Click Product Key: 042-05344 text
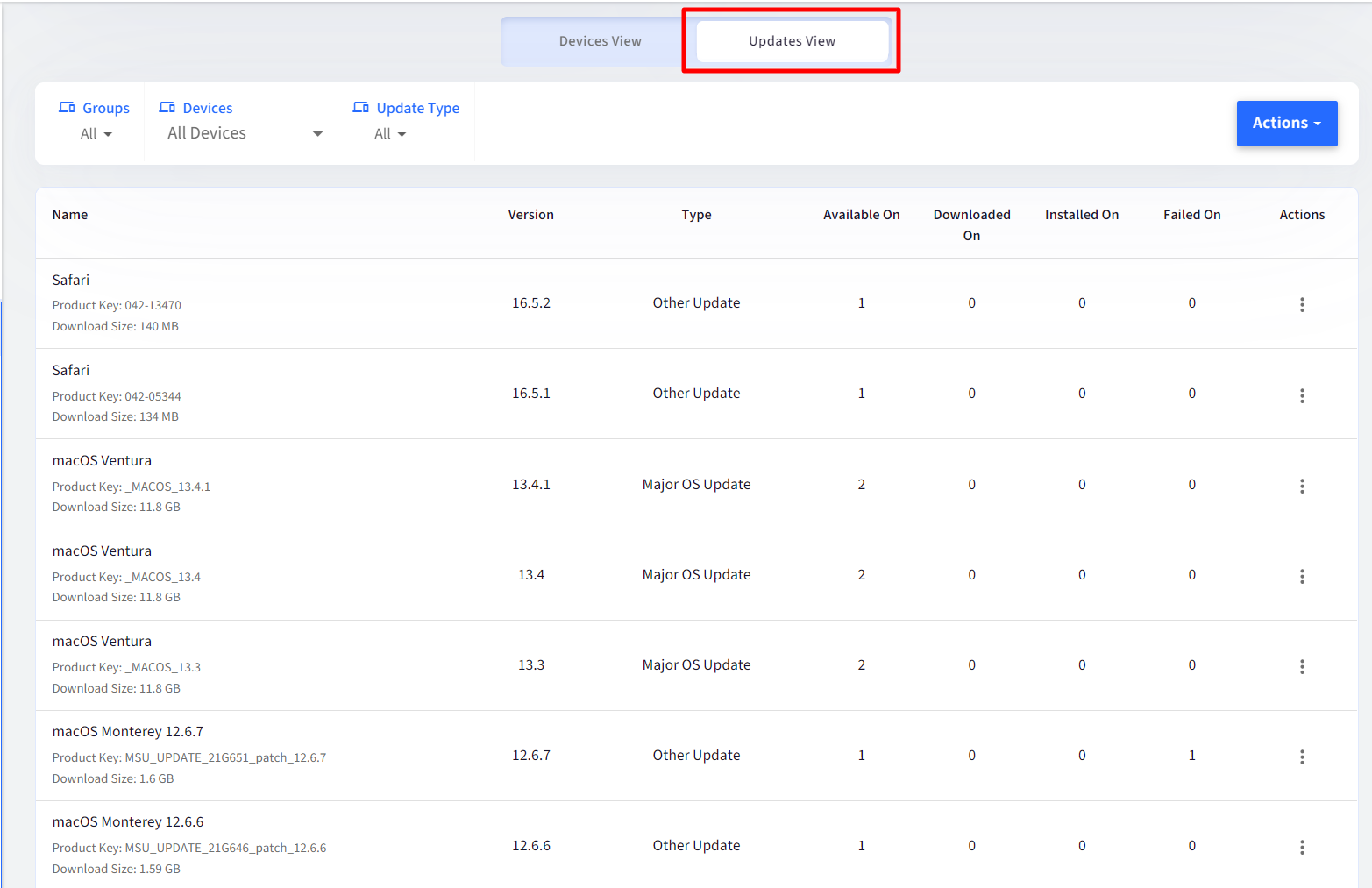 pyautogui.click(x=117, y=397)
